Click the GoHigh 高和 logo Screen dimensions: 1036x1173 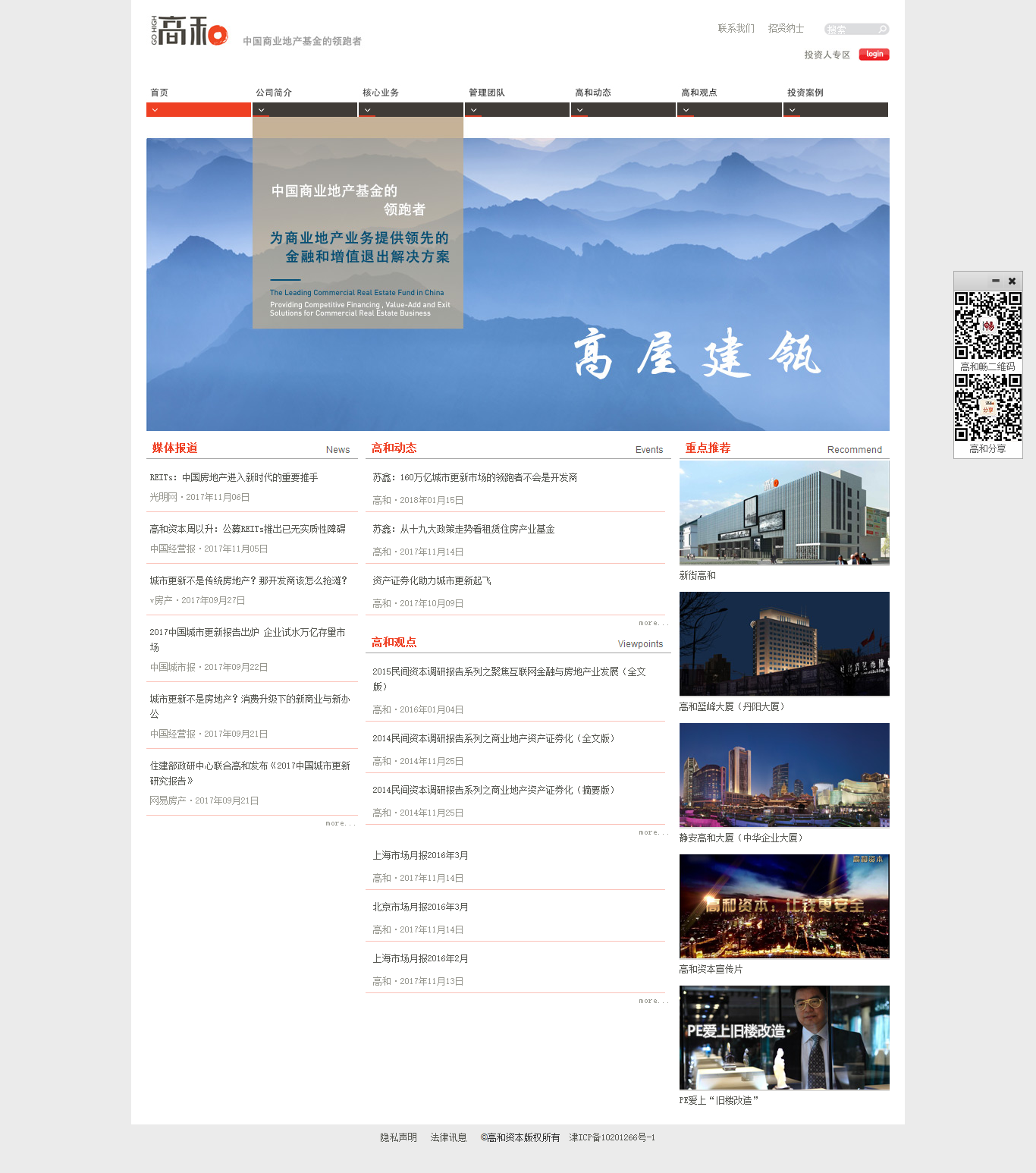[x=189, y=30]
